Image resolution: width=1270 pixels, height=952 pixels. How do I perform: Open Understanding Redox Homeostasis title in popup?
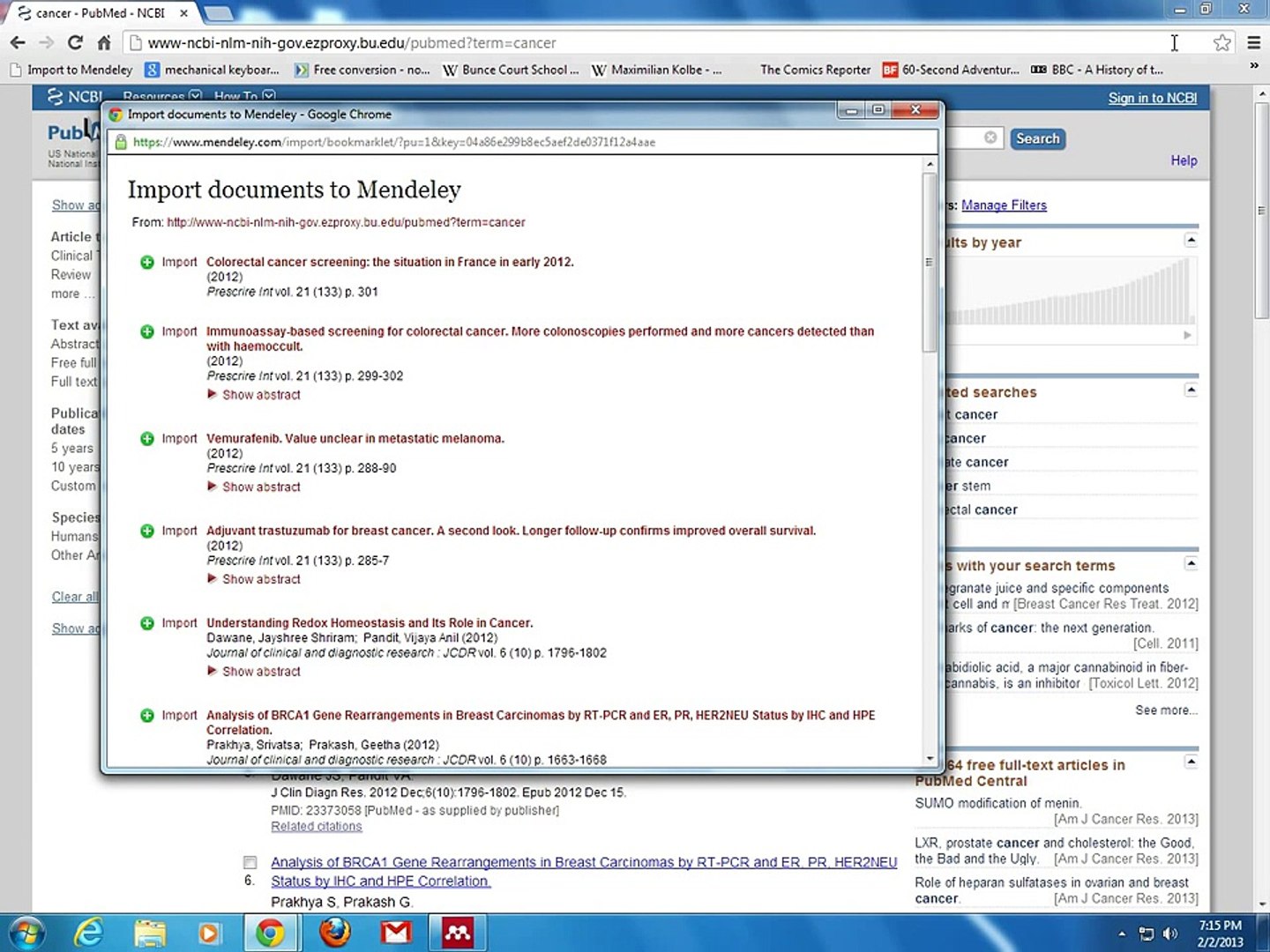[370, 623]
